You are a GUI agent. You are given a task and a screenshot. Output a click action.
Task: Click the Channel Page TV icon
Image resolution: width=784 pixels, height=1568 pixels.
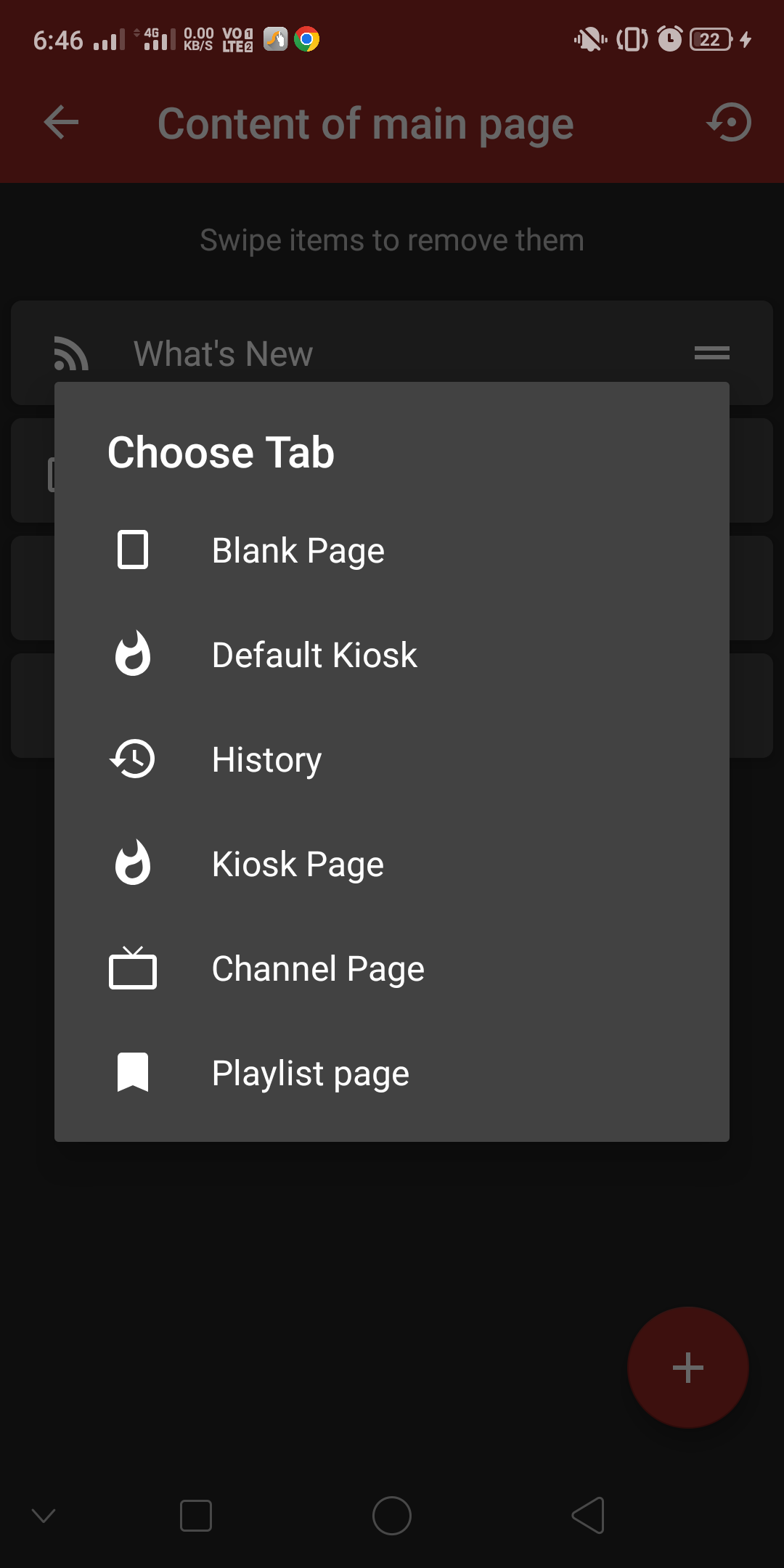(133, 968)
